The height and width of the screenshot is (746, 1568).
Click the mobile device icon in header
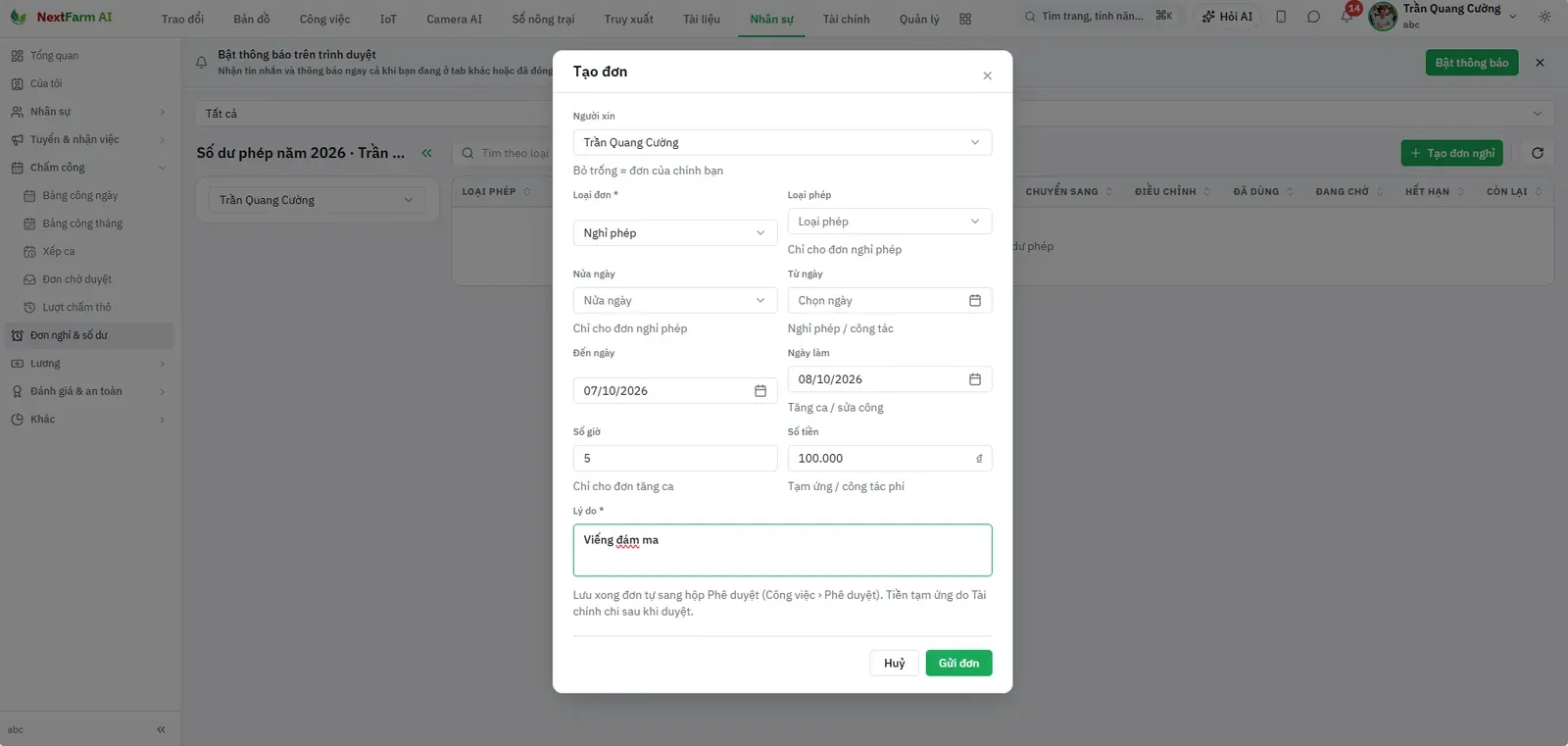tap(1281, 17)
